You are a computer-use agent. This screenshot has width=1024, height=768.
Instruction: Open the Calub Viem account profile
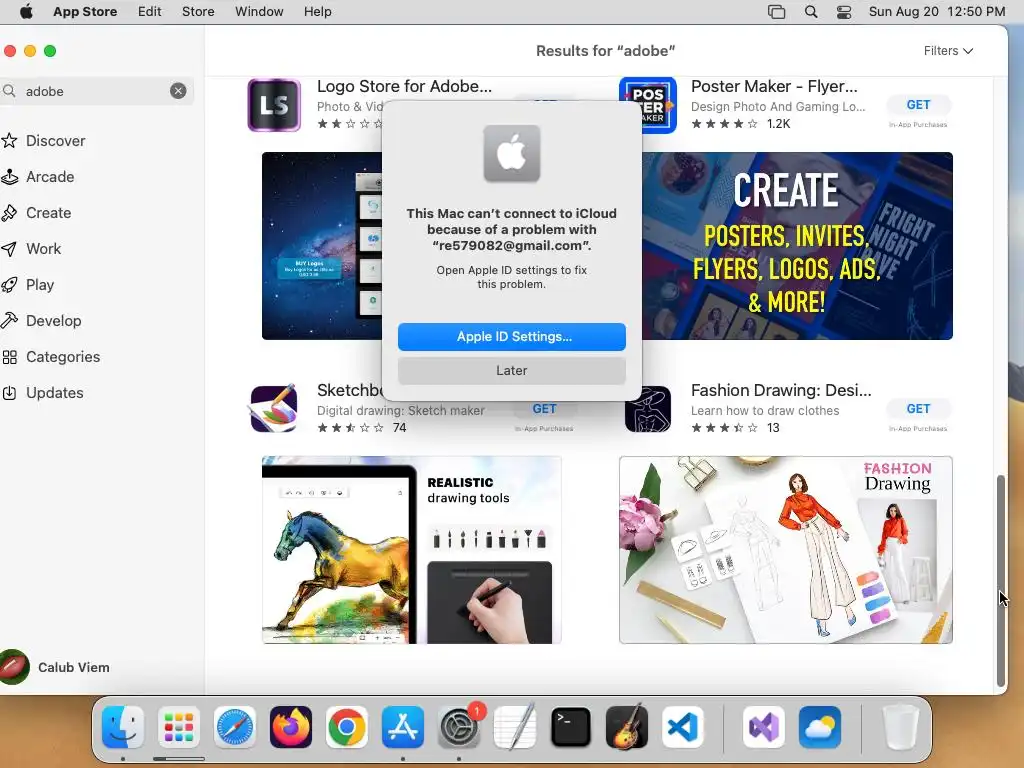coord(56,667)
